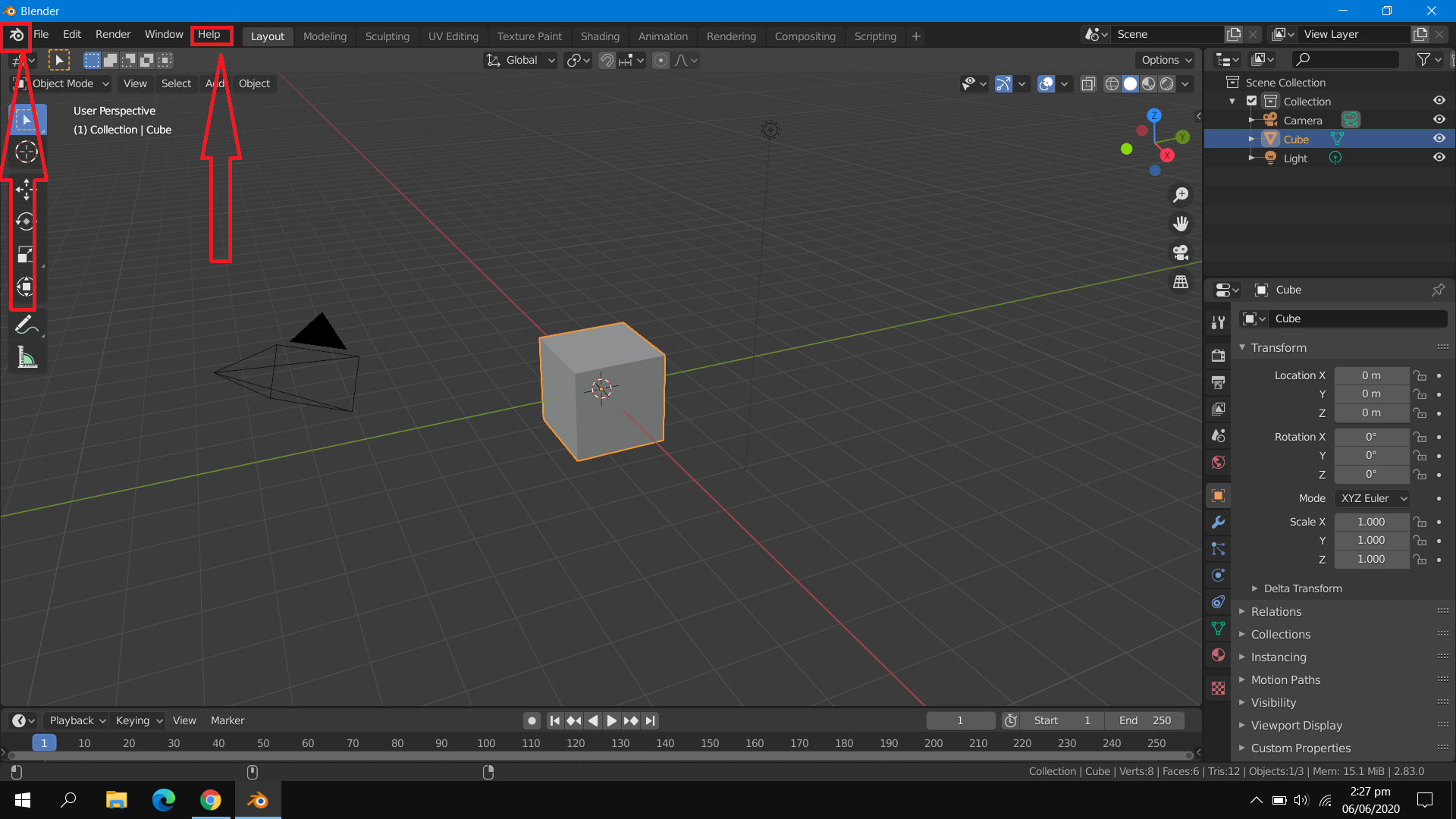Screen dimensions: 1456x819
Task: Toggle snapping magnet button
Action: [x=607, y=60]
